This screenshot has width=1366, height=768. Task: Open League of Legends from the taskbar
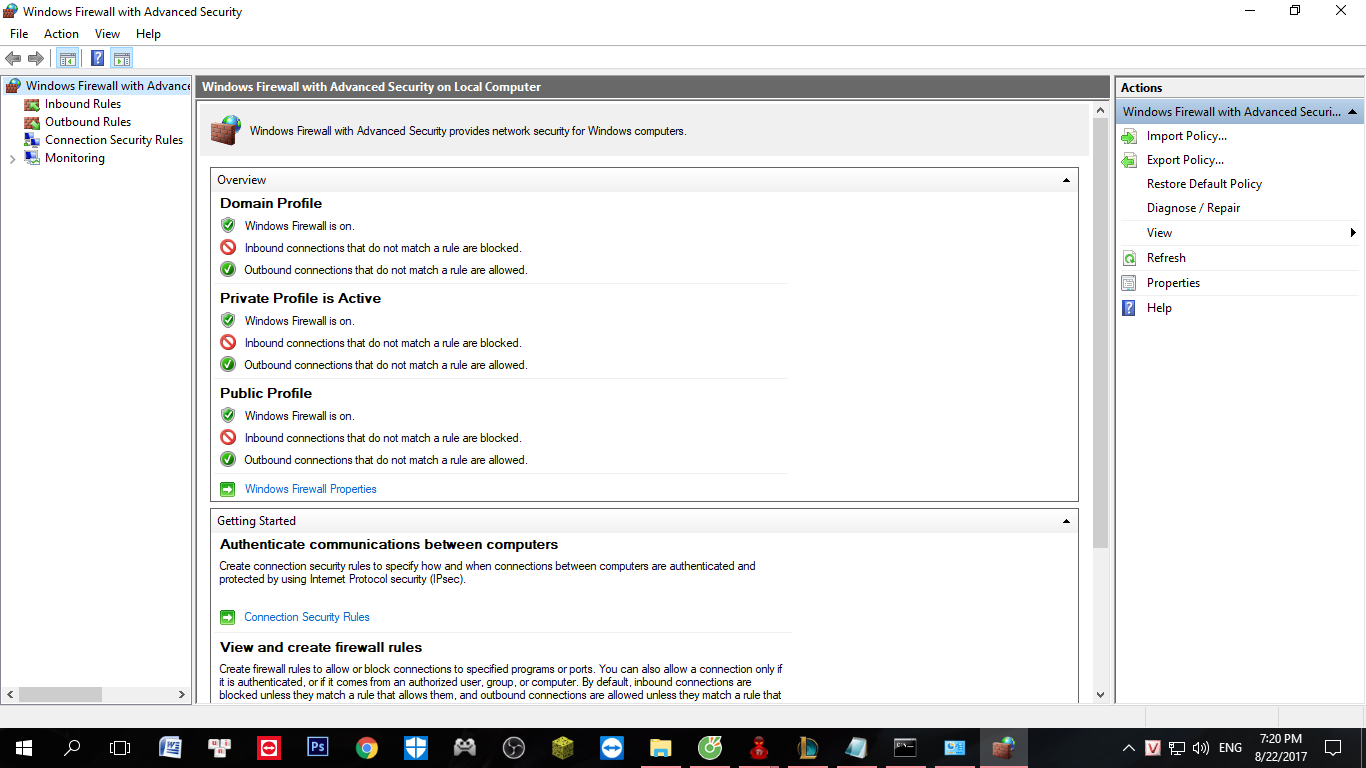(808, 747)
